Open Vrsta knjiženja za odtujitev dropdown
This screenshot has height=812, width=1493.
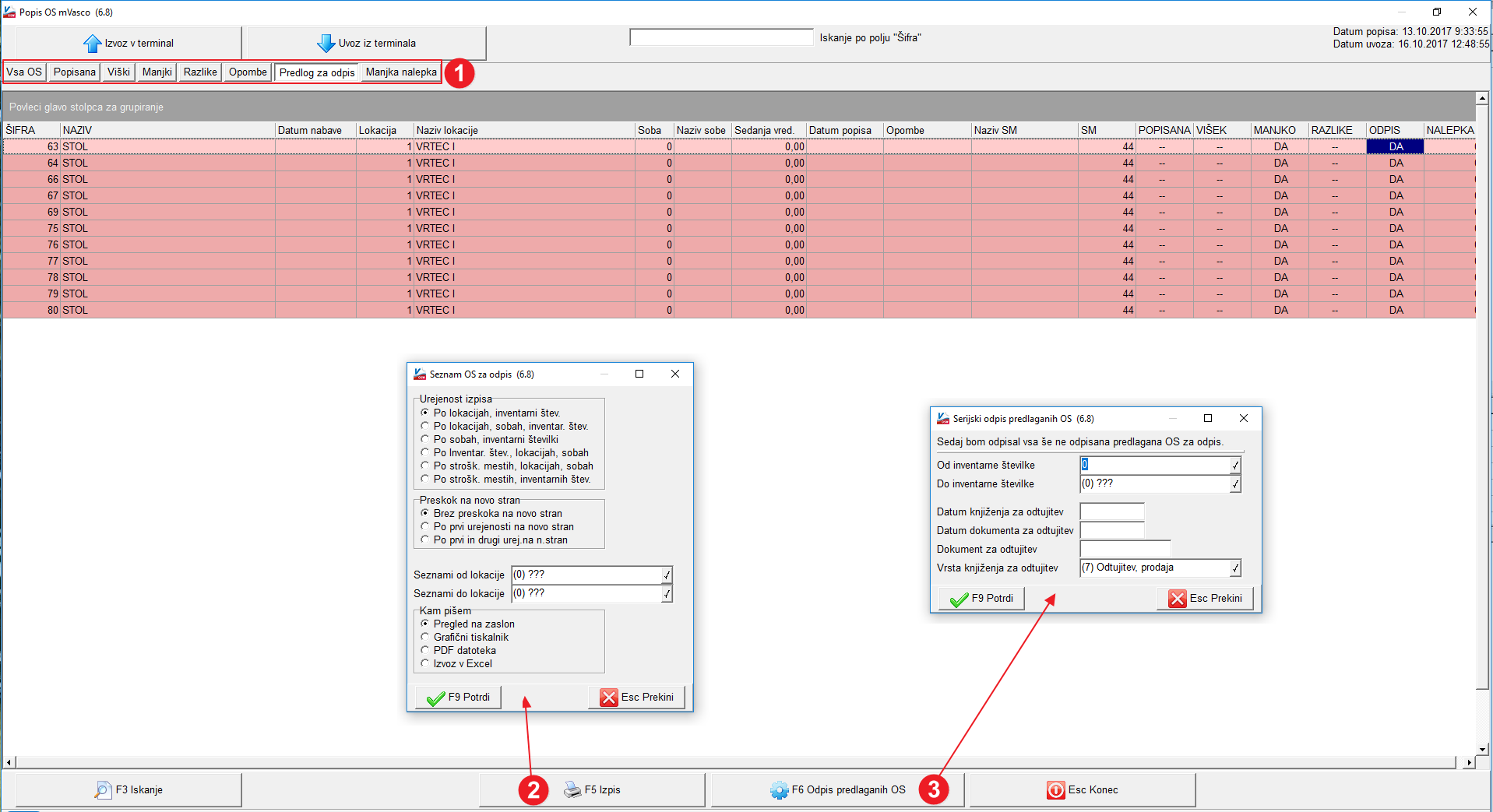pos(1235,568)
